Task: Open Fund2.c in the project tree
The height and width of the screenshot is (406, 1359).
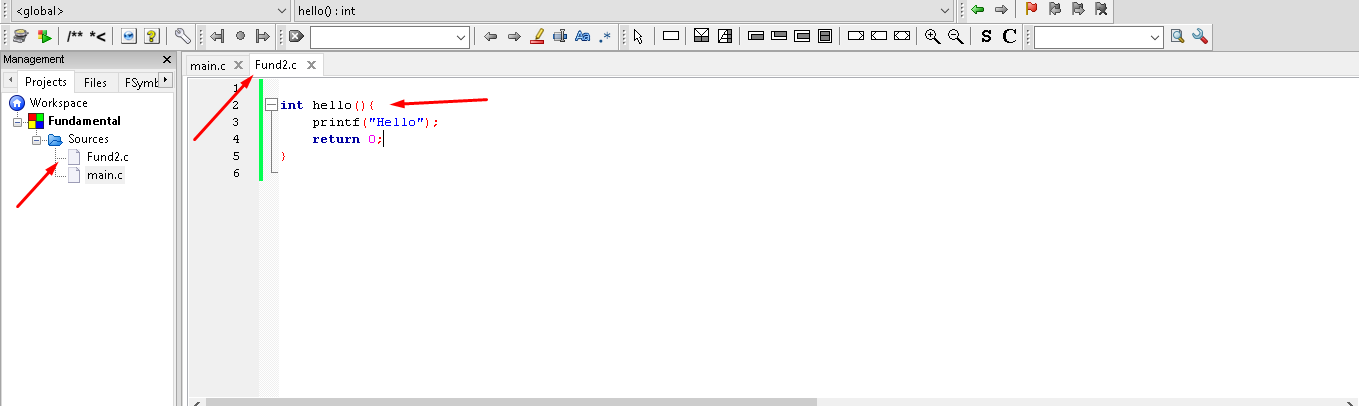Action: pyautogui.click(x=107, y=157)
